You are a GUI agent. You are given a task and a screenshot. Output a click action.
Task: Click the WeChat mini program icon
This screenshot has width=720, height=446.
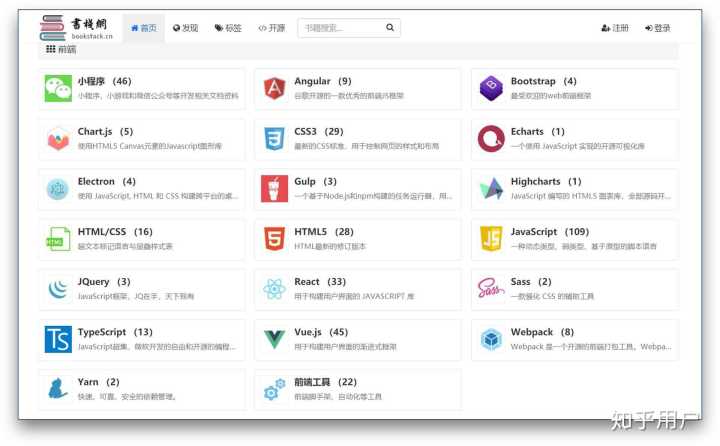58,89
